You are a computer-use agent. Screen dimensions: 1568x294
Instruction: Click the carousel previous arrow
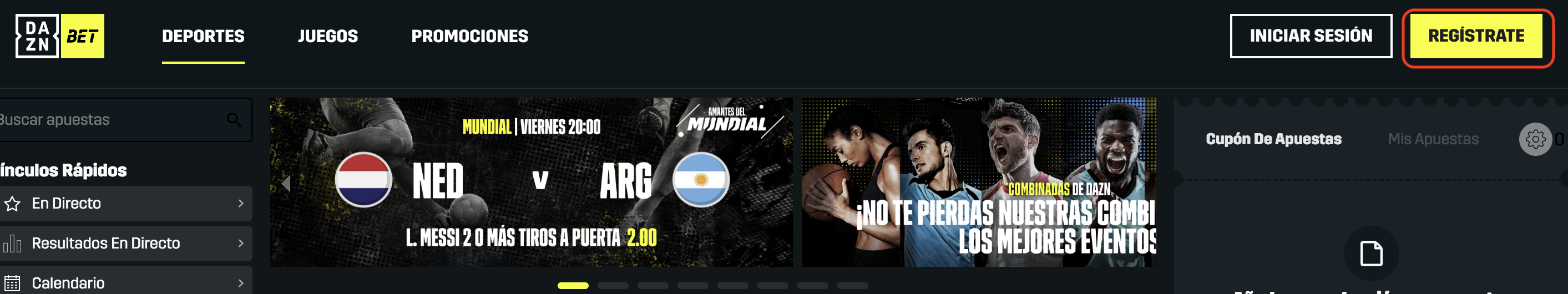pos(286,183)
